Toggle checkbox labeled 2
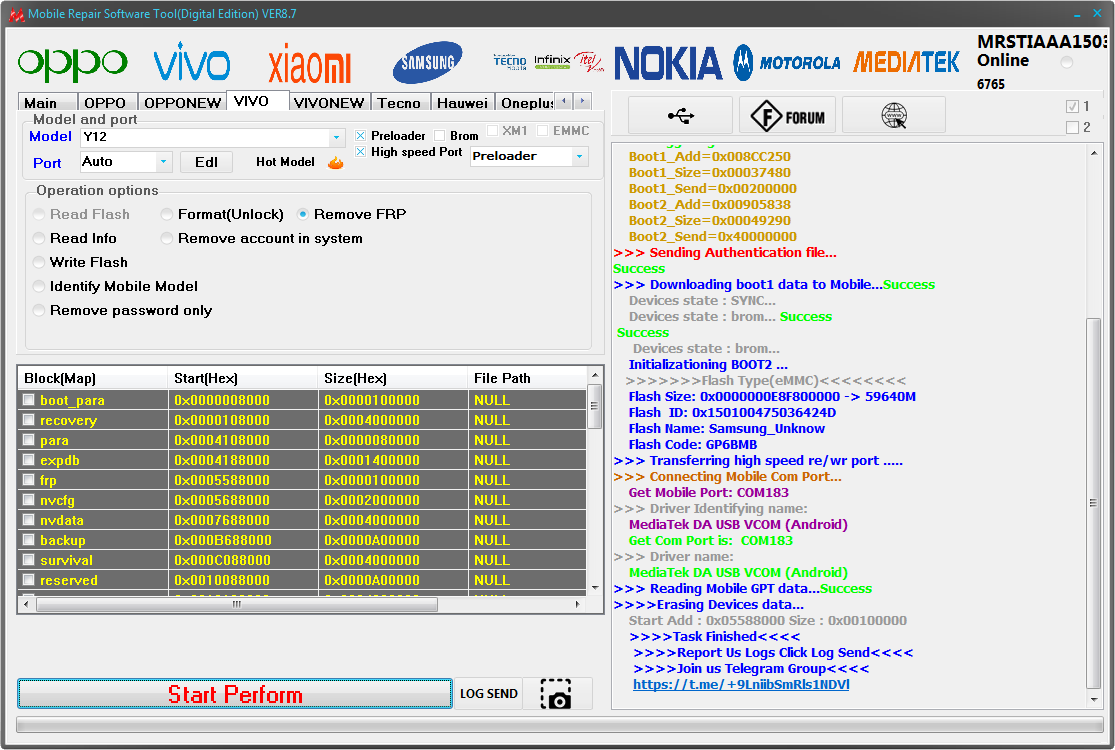This screenshot has width=1115, height=750. point(1073,127)
